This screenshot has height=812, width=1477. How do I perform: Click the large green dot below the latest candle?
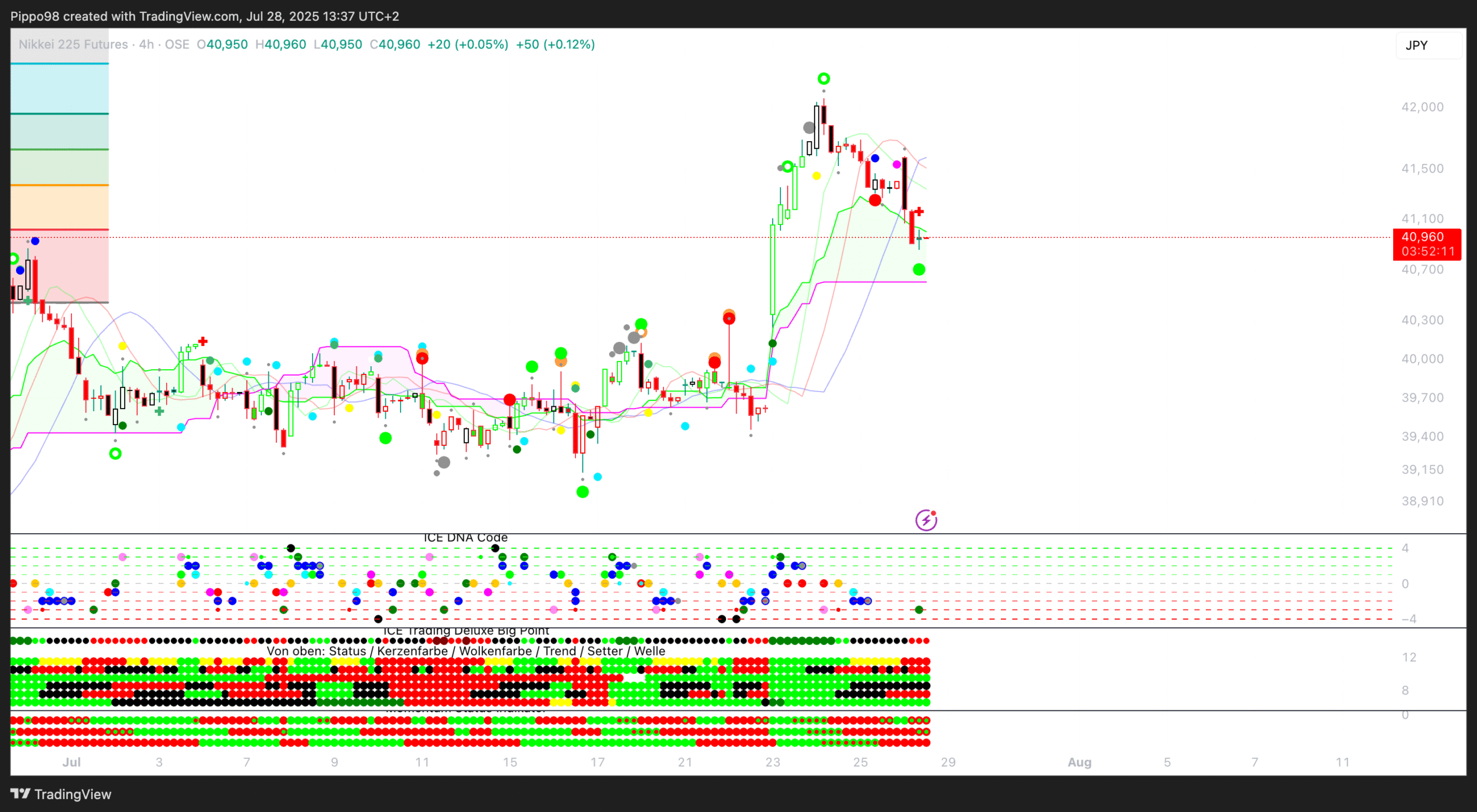tap(919, 270)
